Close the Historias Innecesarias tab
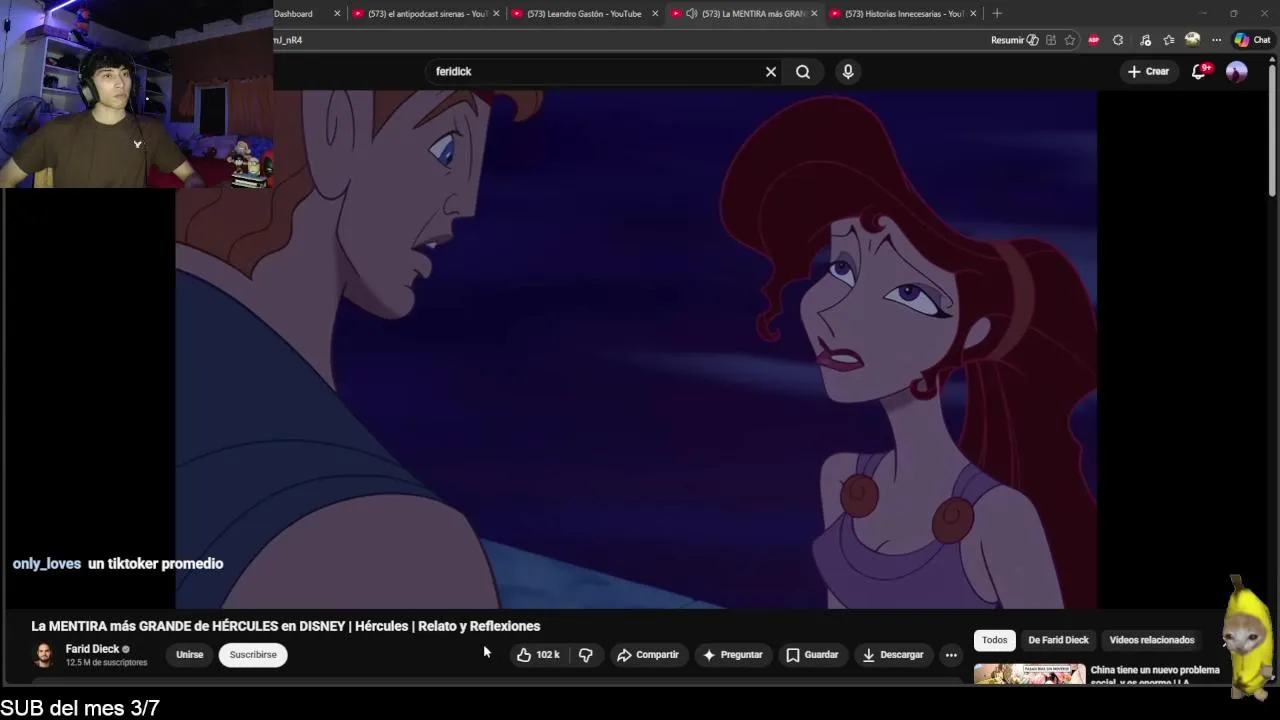 973,14
